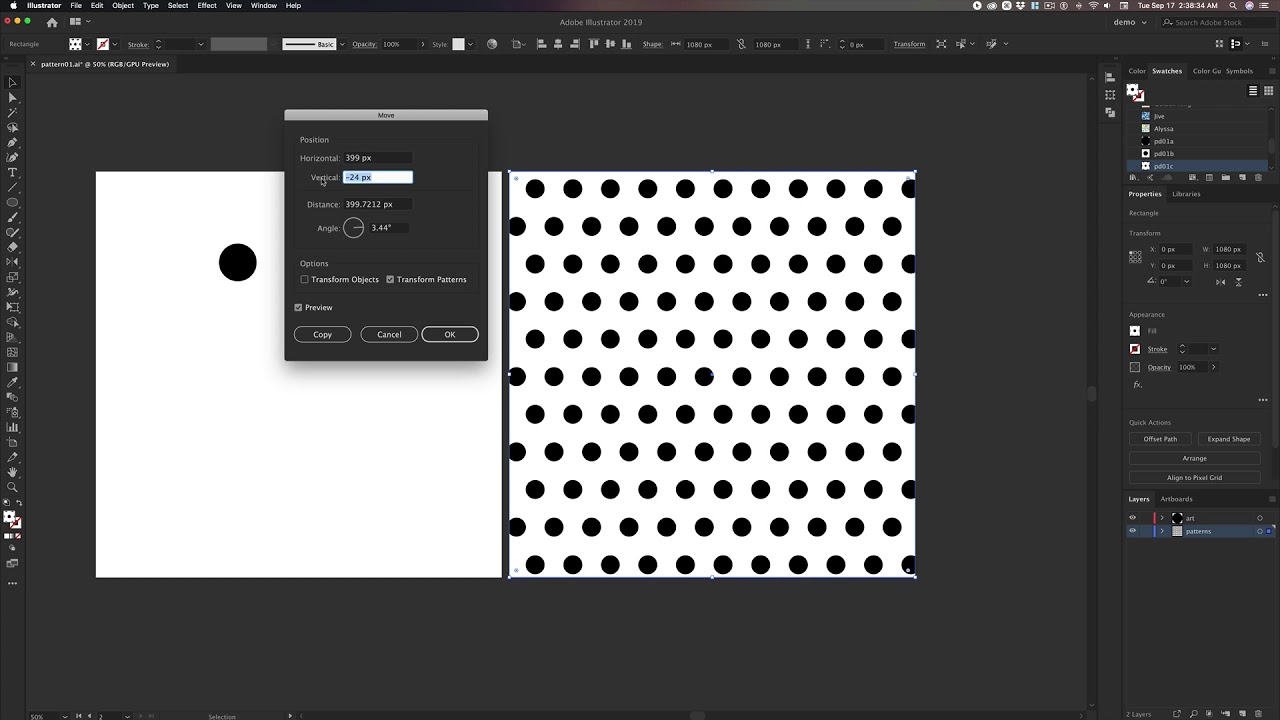
Task: Click the New Swatch icon in Swatches panel
Action: click(1242, 177)
